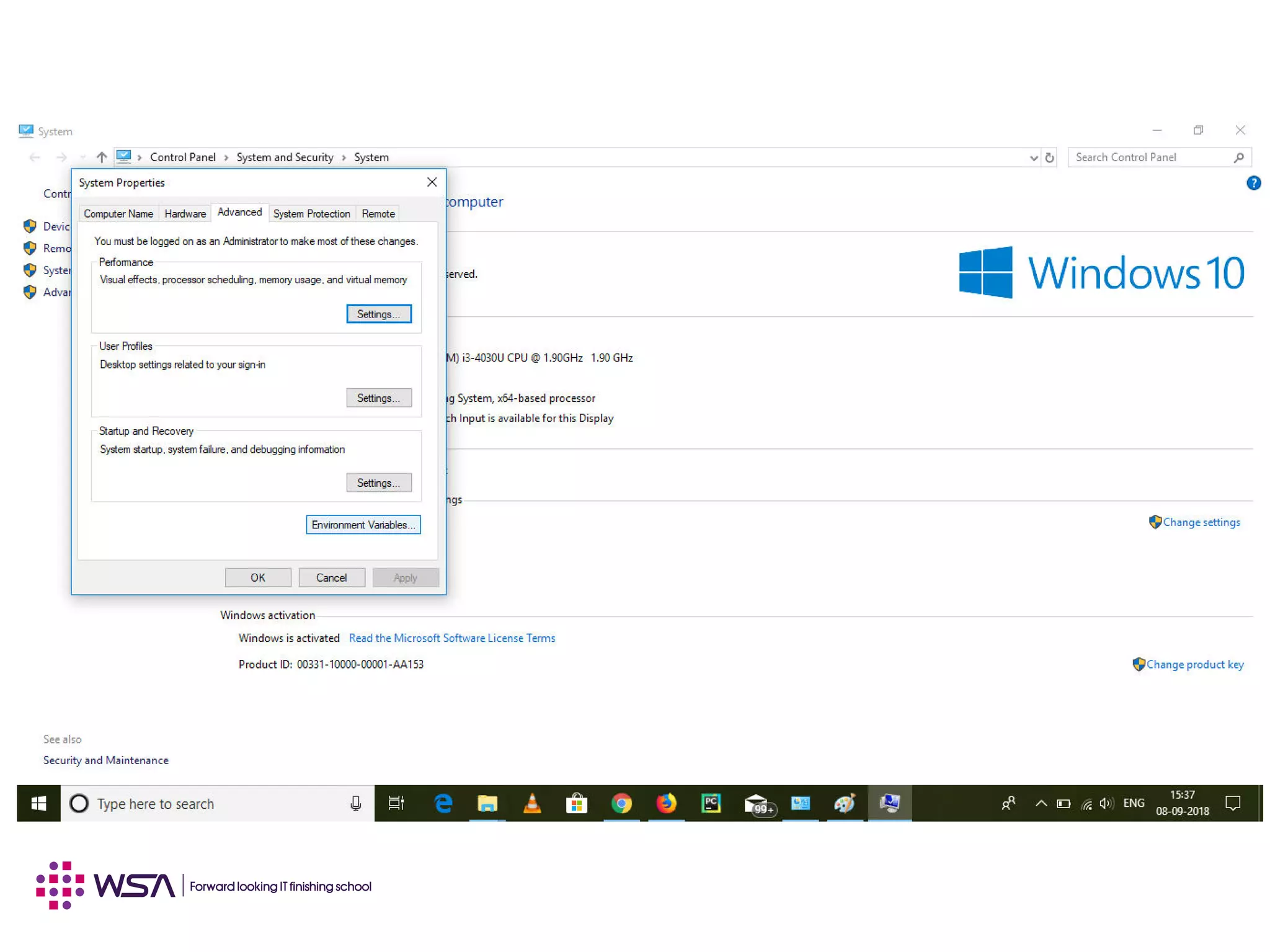This screenshot has width=1270, height=952.
Task: Open Performance Settings button
Action: pos(378,314)
